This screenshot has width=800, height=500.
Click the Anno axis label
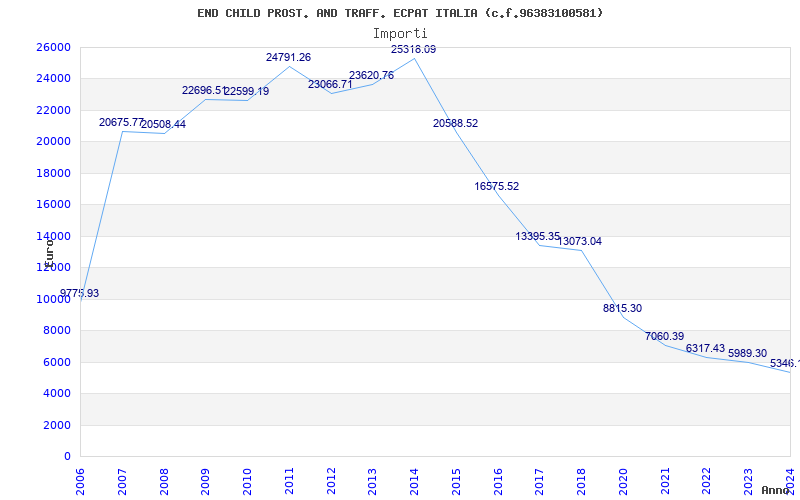pos(776,490)
